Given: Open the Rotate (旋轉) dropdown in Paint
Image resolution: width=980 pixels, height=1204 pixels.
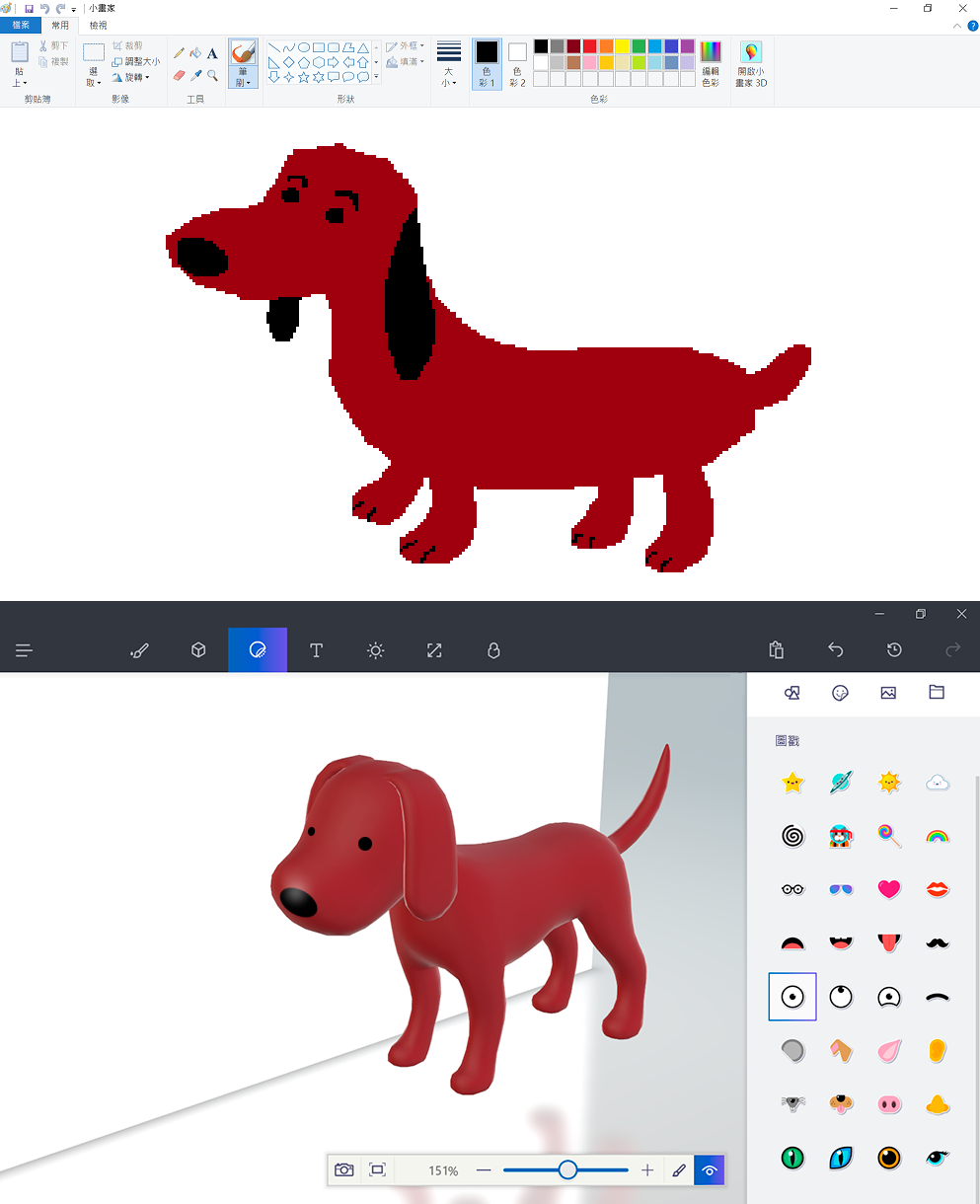Looking at the screenshot, I should pyautogui.click(x=130, y=77).
